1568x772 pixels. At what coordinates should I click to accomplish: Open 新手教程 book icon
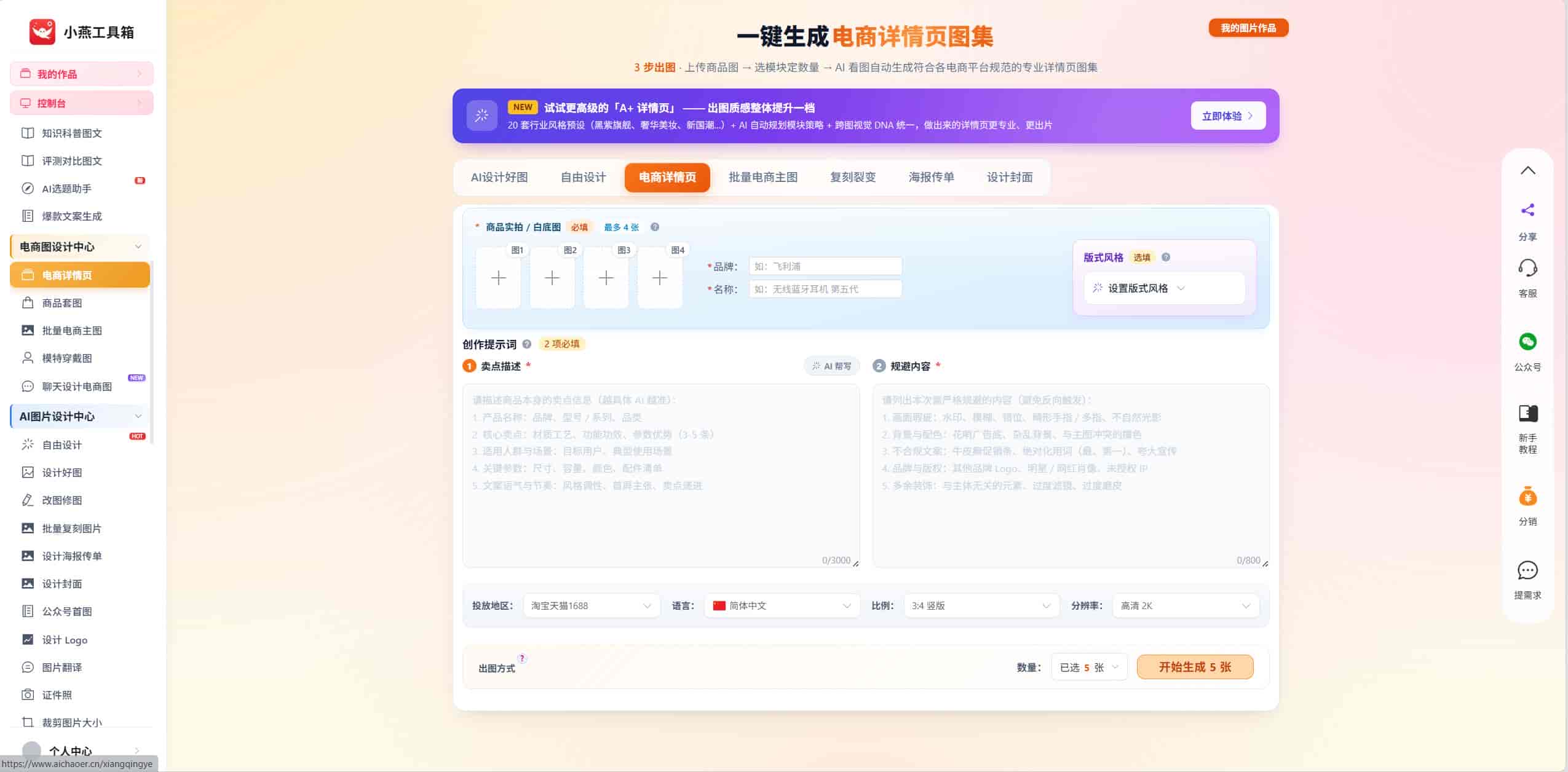tap(1527, 413)
